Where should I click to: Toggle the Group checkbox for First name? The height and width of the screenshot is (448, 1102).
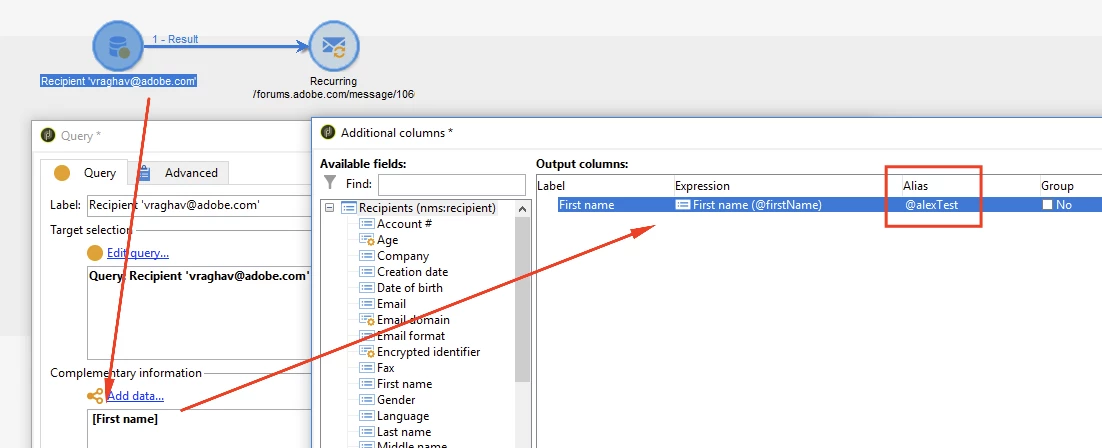[1047, 205]
